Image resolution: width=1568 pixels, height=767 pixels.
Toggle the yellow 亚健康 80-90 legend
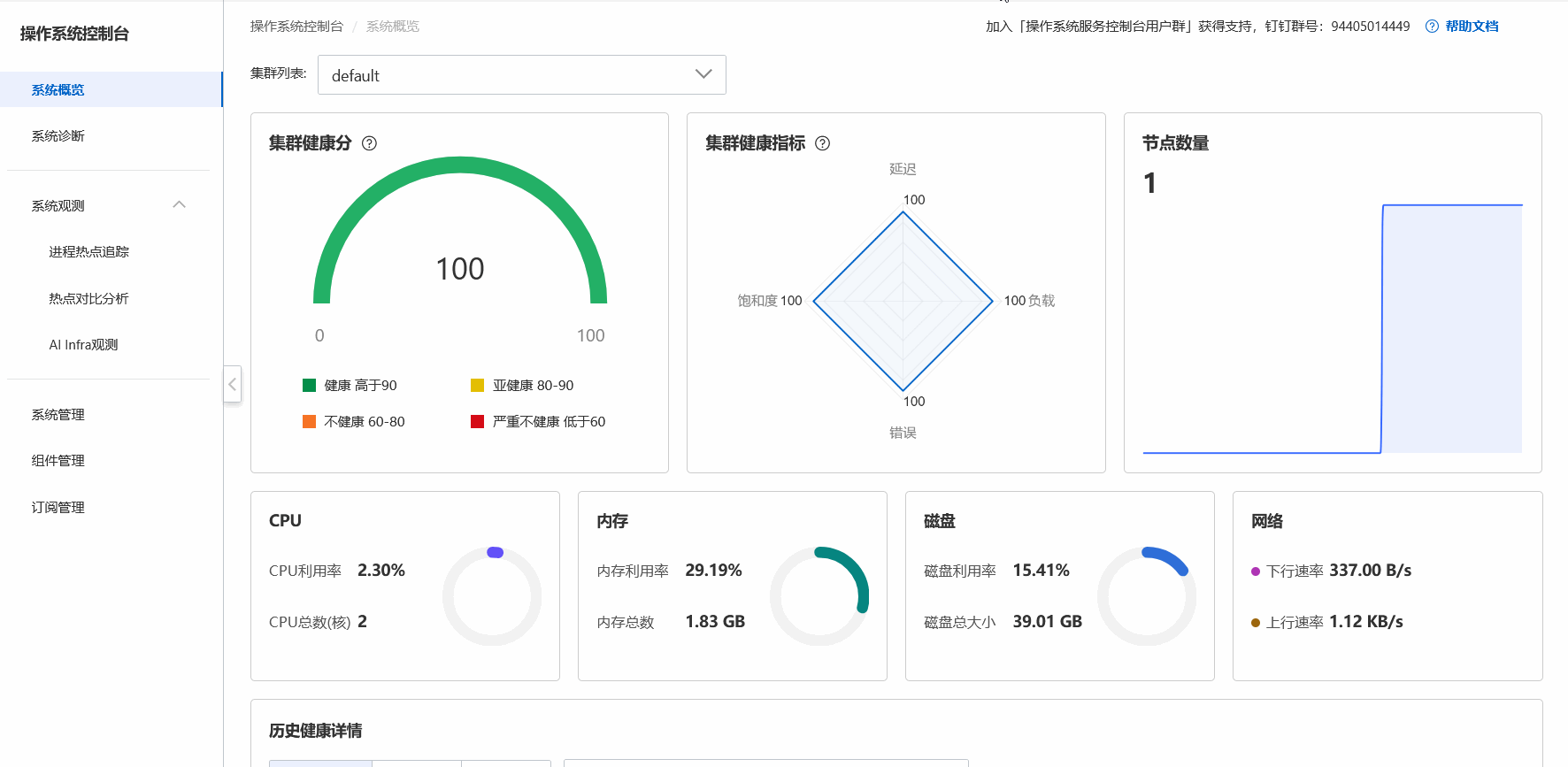coord(522,385)
